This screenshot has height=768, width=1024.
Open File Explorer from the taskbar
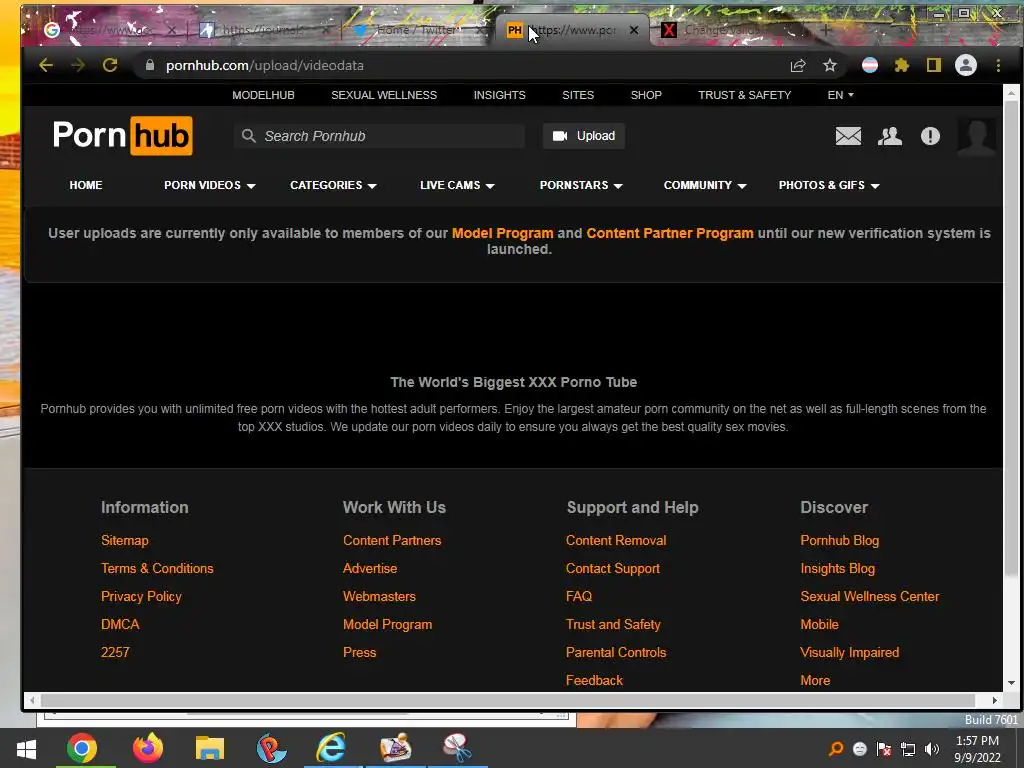click(210, 748)
